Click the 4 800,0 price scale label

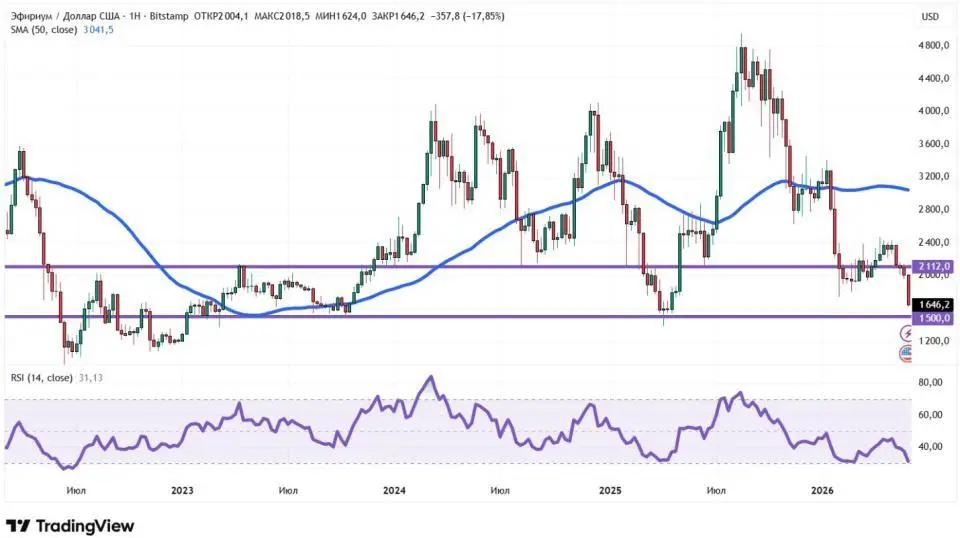934,45
